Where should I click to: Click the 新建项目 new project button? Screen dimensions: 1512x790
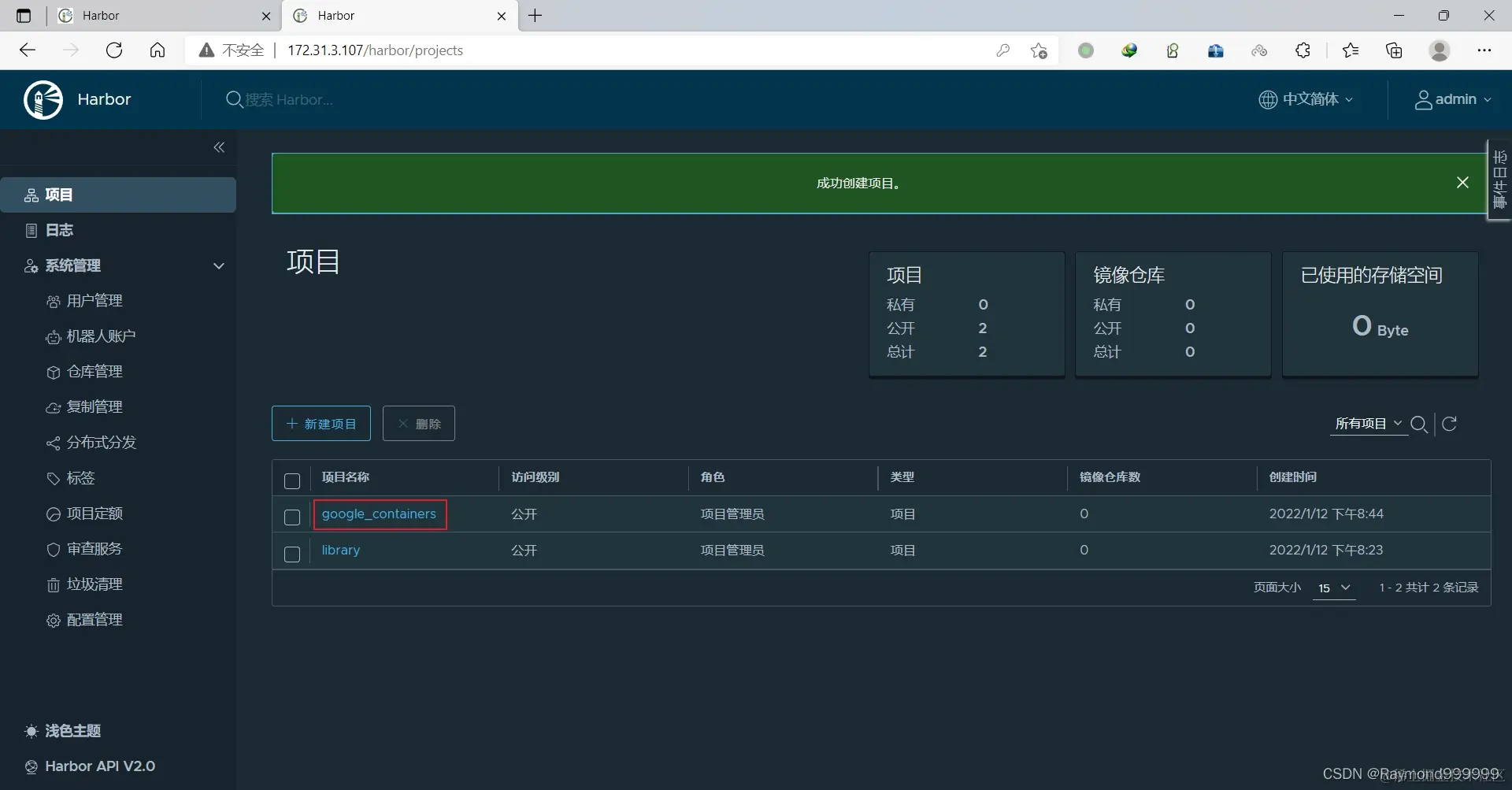pyautogui.click(x=321, y=424)
